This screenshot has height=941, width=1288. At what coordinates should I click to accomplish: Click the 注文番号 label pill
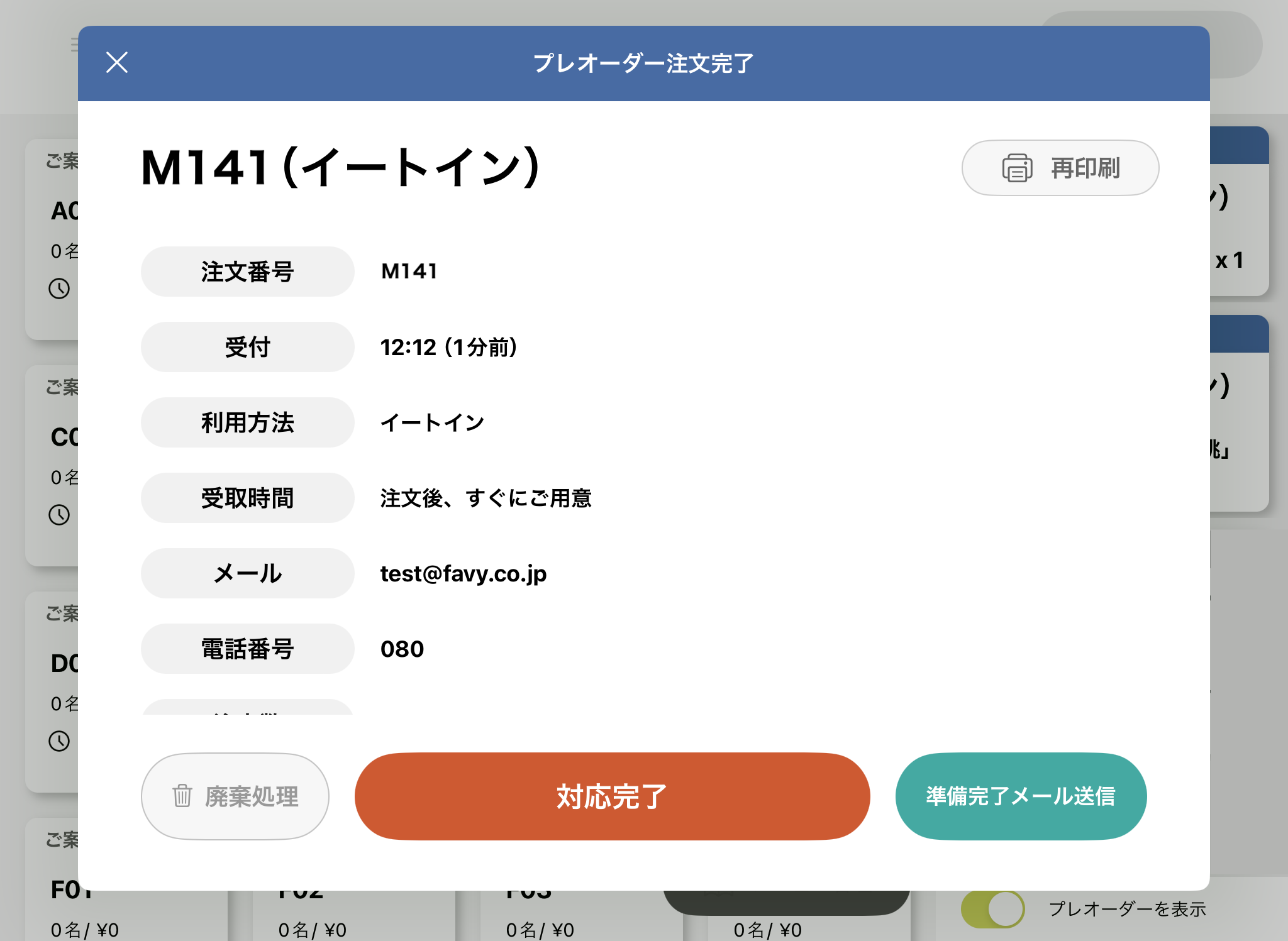(247, 272)
